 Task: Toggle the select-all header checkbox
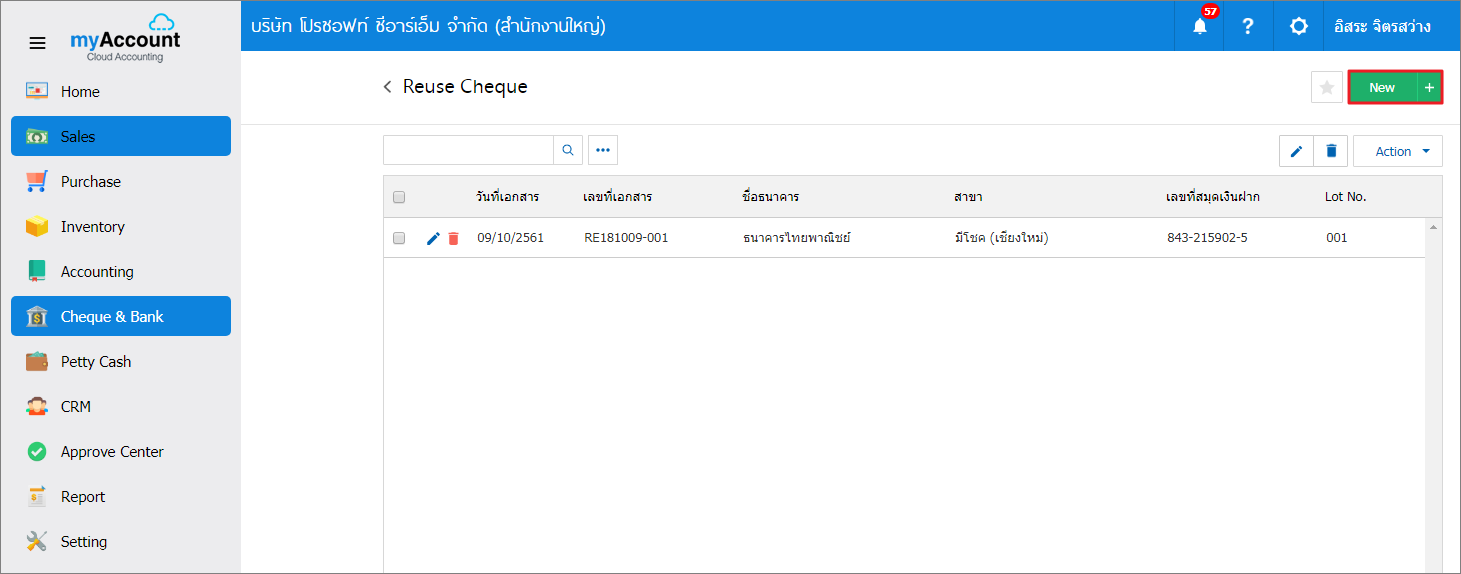(x=399, y=197)
